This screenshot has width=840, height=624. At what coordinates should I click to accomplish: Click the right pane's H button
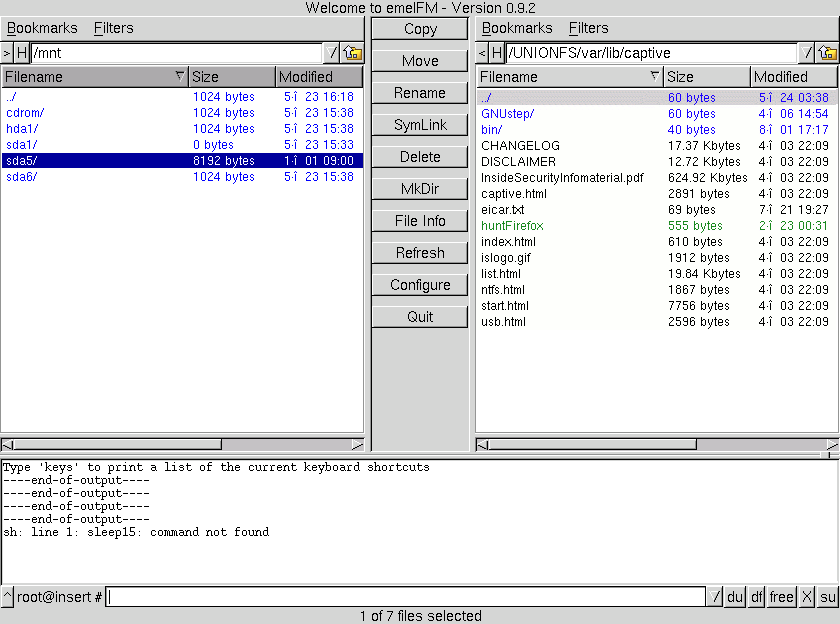click(x=497, y=53)
